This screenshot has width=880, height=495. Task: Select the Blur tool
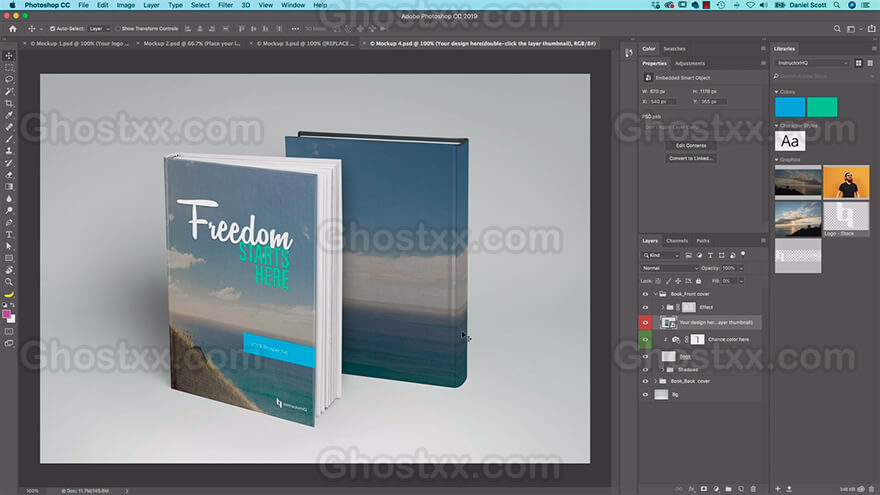pyautogui.click(x=9, y=198)
